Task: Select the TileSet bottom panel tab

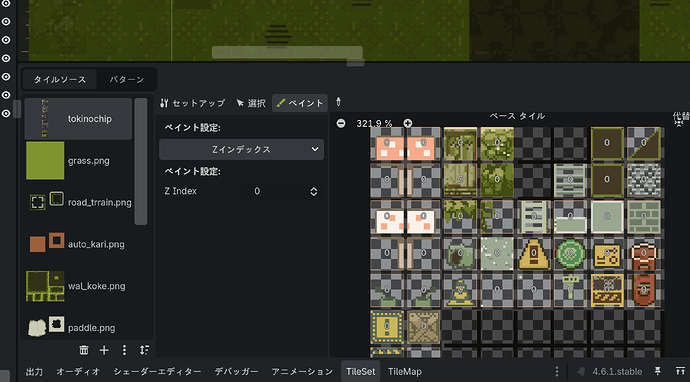Action: pos(360,372)
